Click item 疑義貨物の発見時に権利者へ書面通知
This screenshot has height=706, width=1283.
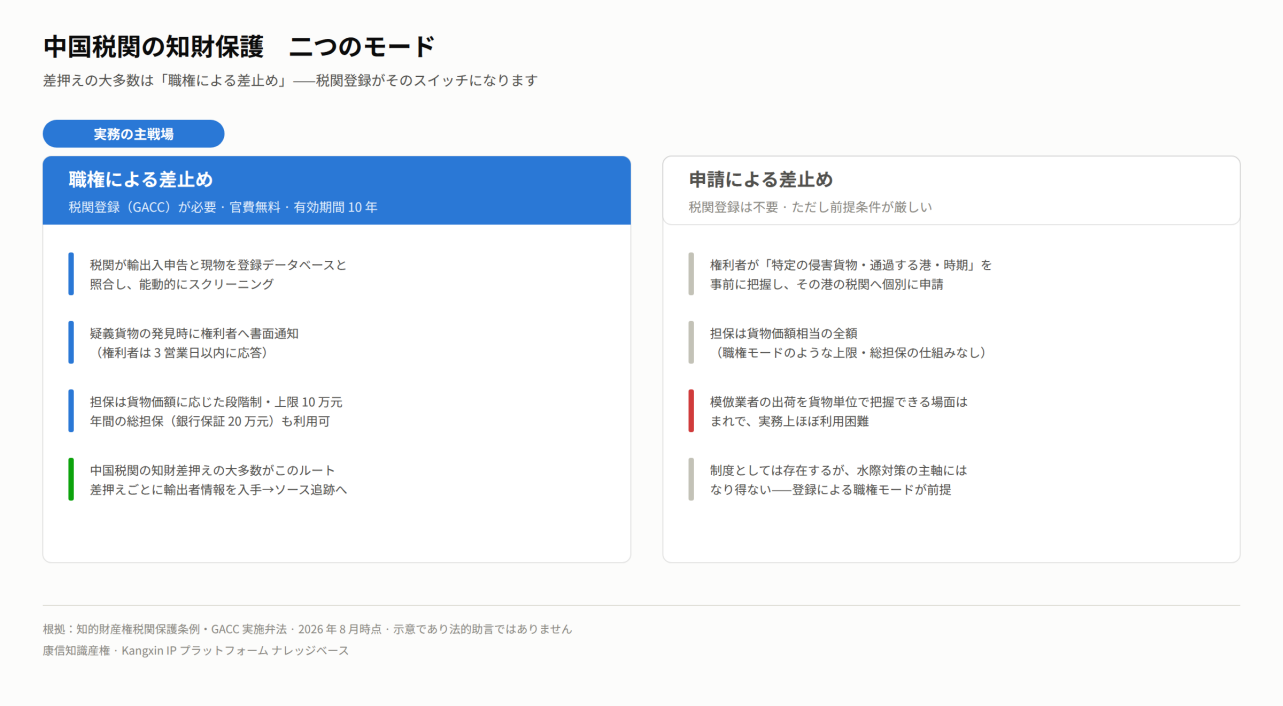194,333
